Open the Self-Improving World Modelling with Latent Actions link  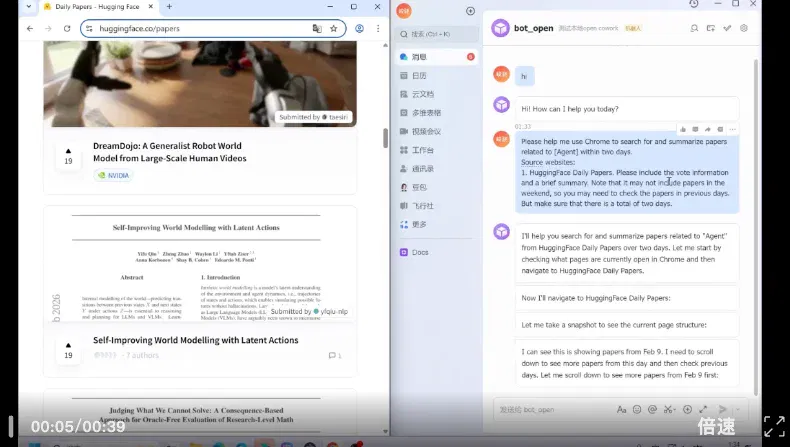coord(195,340)
